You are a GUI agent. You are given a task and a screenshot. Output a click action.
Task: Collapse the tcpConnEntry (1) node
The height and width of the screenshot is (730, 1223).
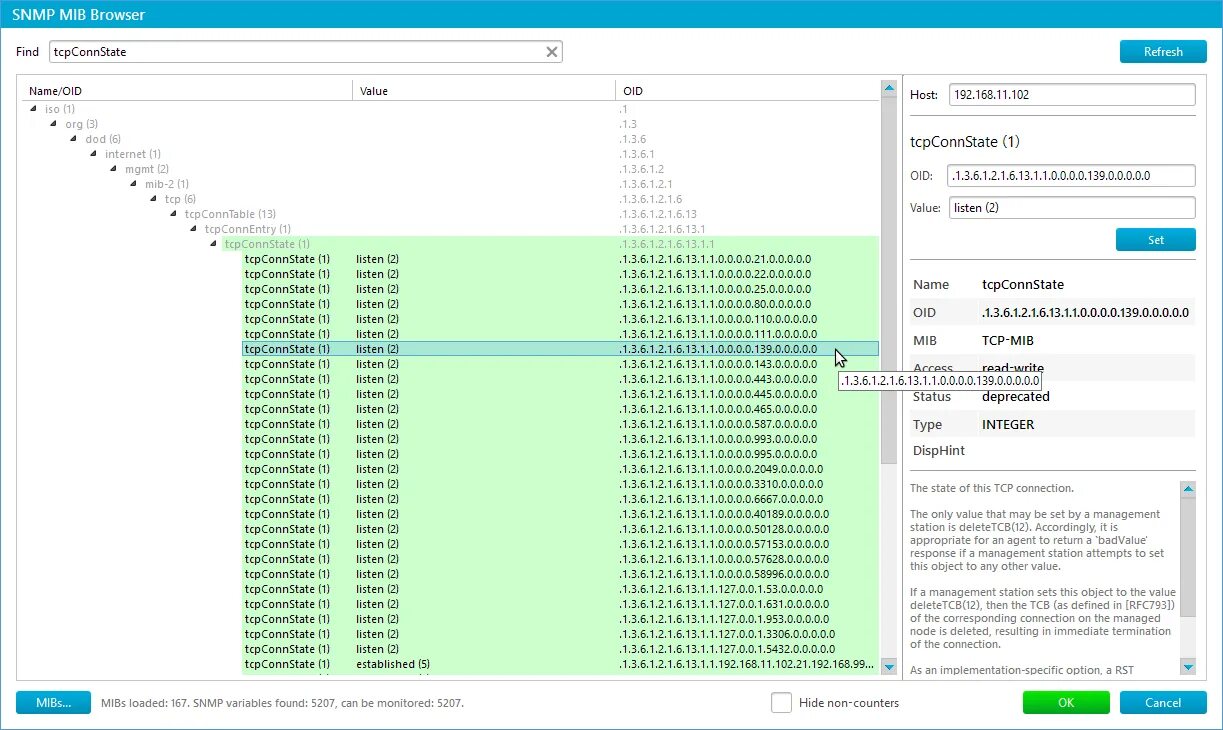coord(194,229)
